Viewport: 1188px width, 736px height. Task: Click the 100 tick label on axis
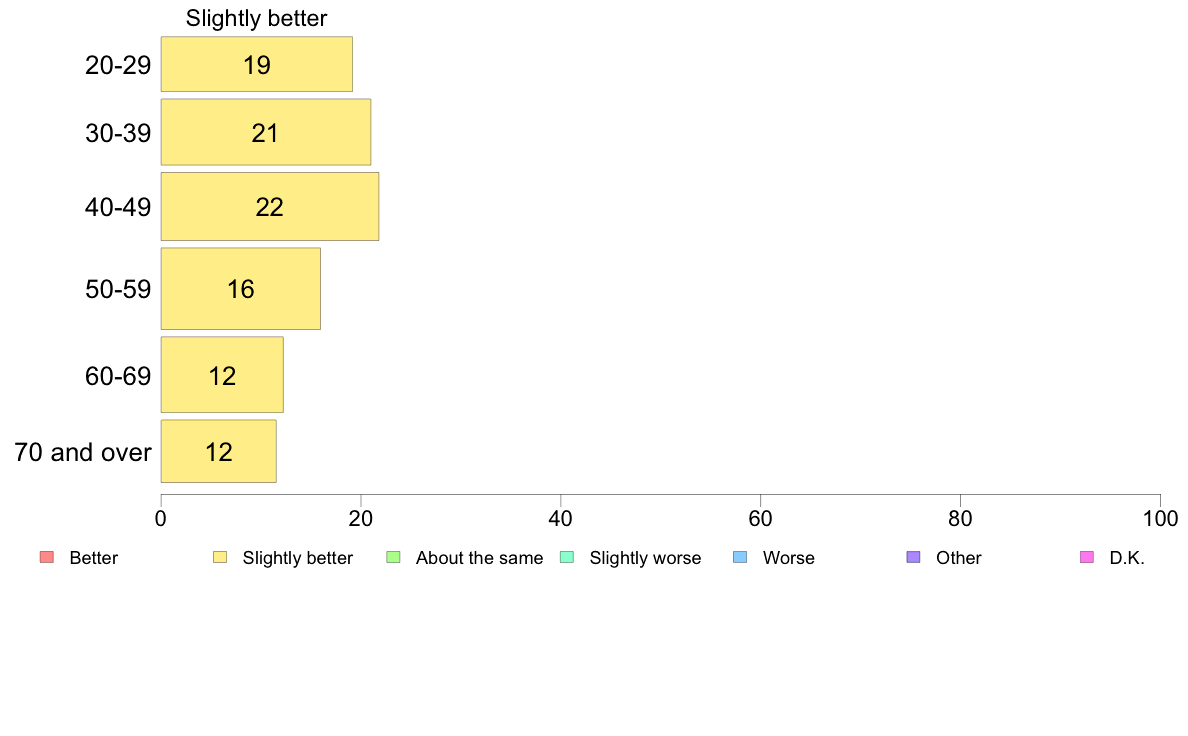[x=1160, y=518]
